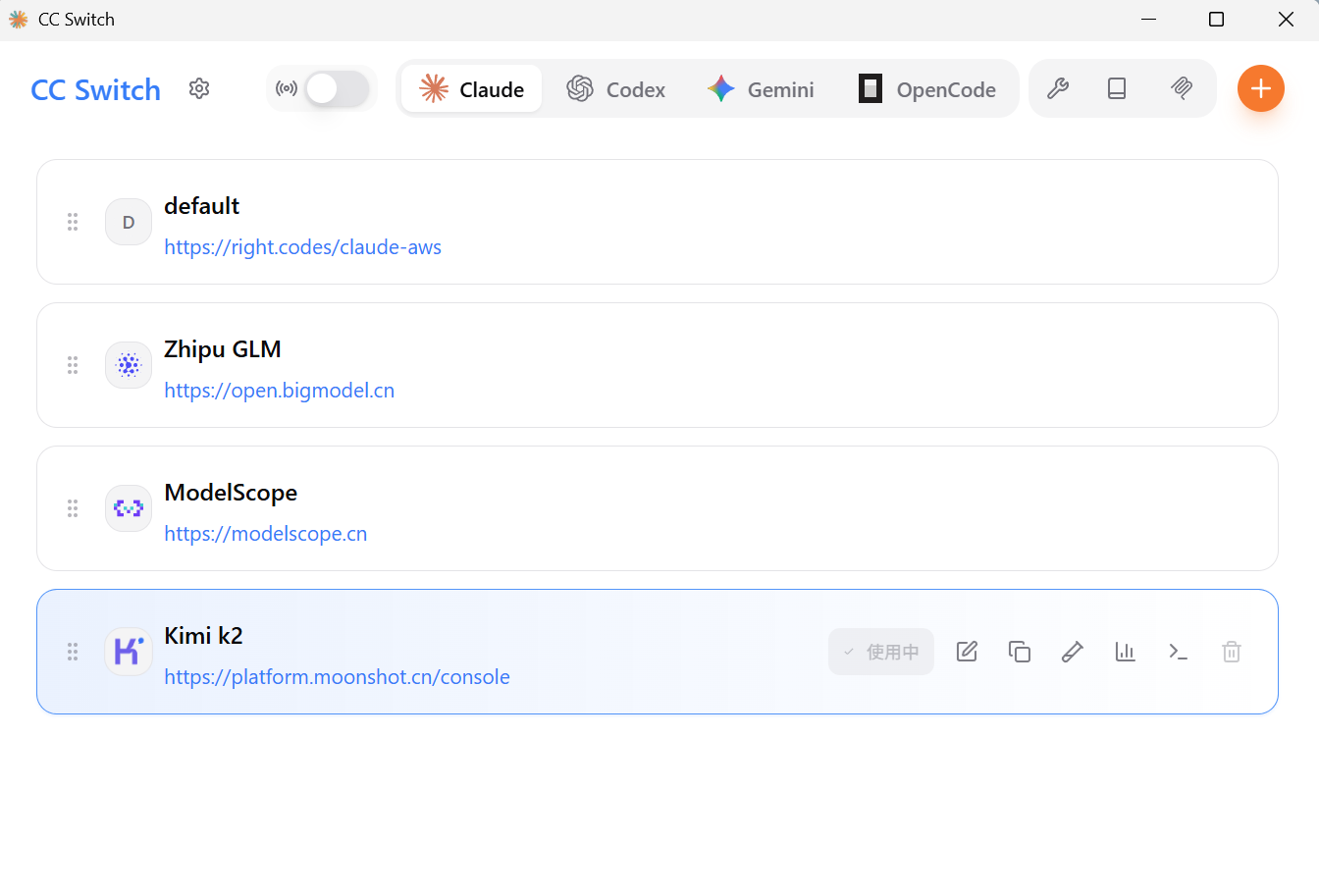
Task: Grab the drag handle of ModelScope
Action: pyautogui.click(x=73, y=508)
